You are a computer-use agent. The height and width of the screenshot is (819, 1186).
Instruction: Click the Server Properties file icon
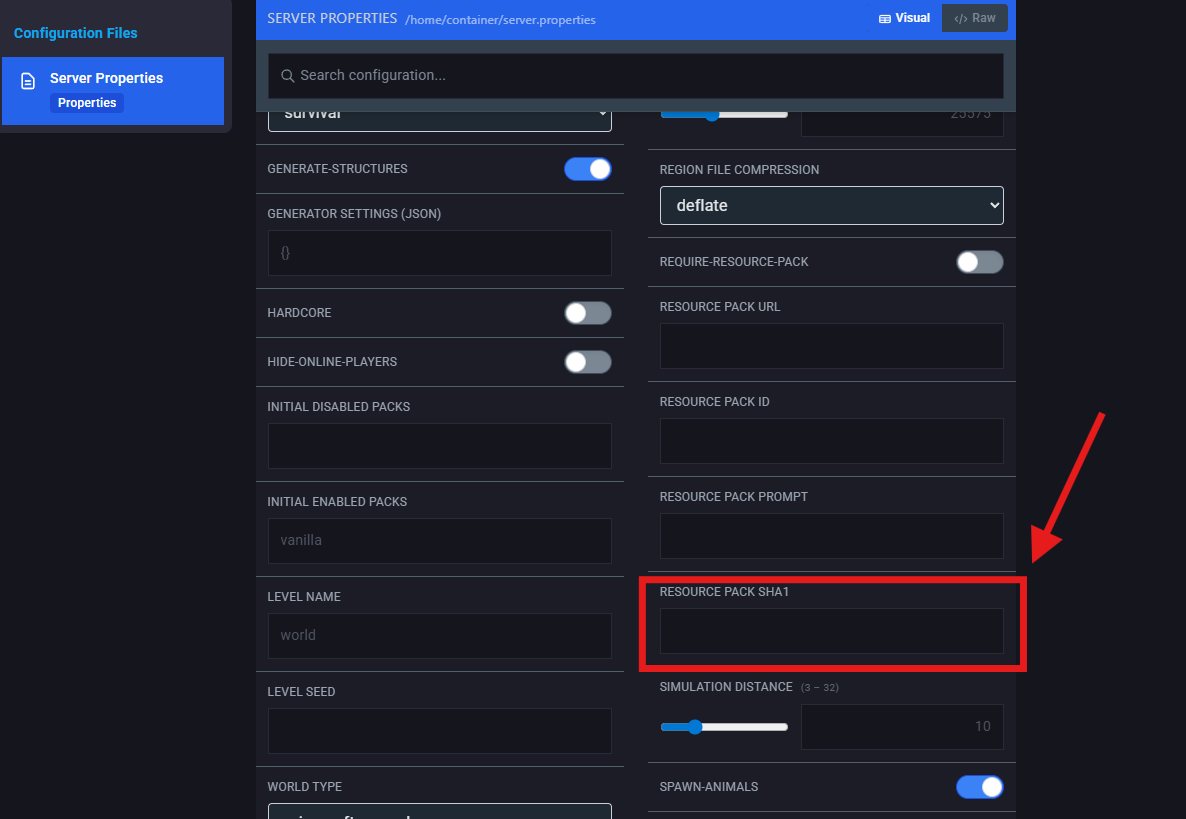pyautogui.click(x=28, y=81)
